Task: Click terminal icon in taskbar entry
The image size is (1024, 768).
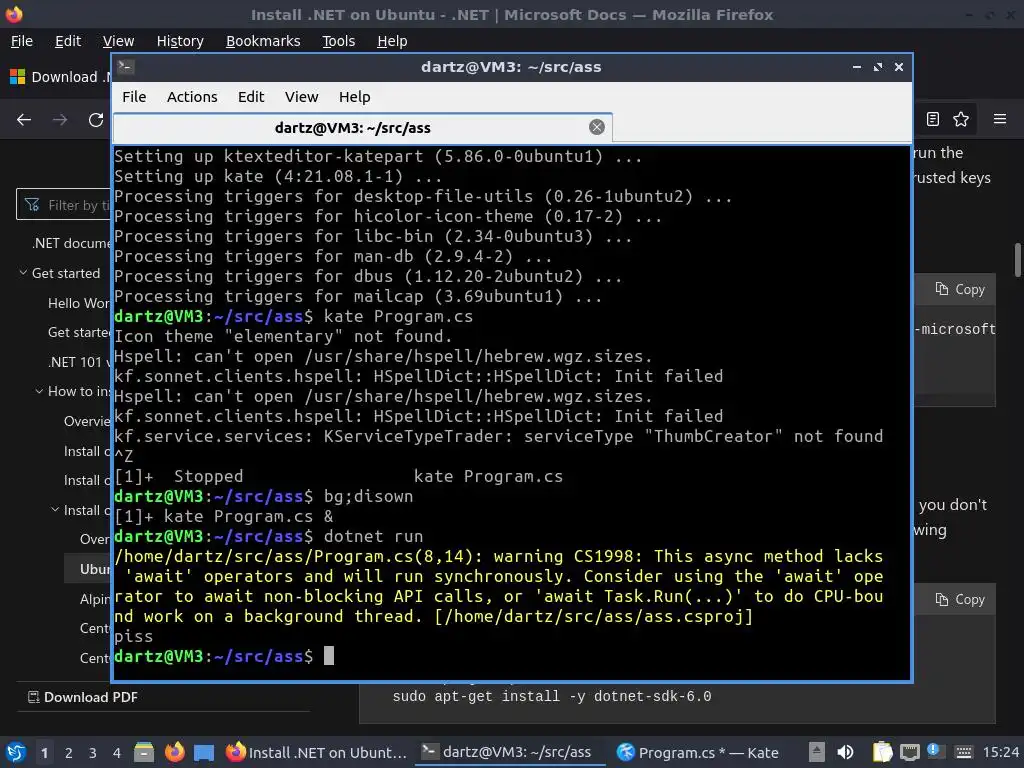Action: pos(430,751)
